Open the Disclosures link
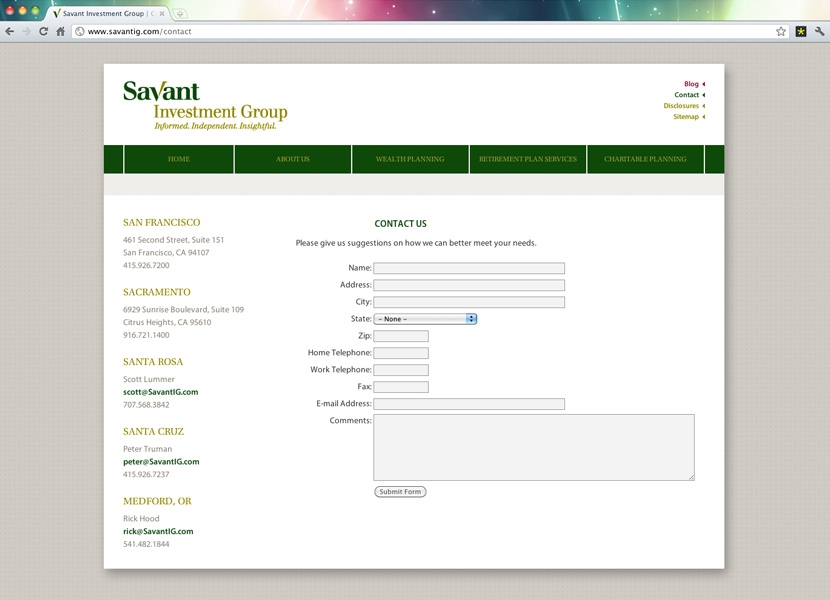The height and width of the screenshot is (600, 830). [681, 106]
